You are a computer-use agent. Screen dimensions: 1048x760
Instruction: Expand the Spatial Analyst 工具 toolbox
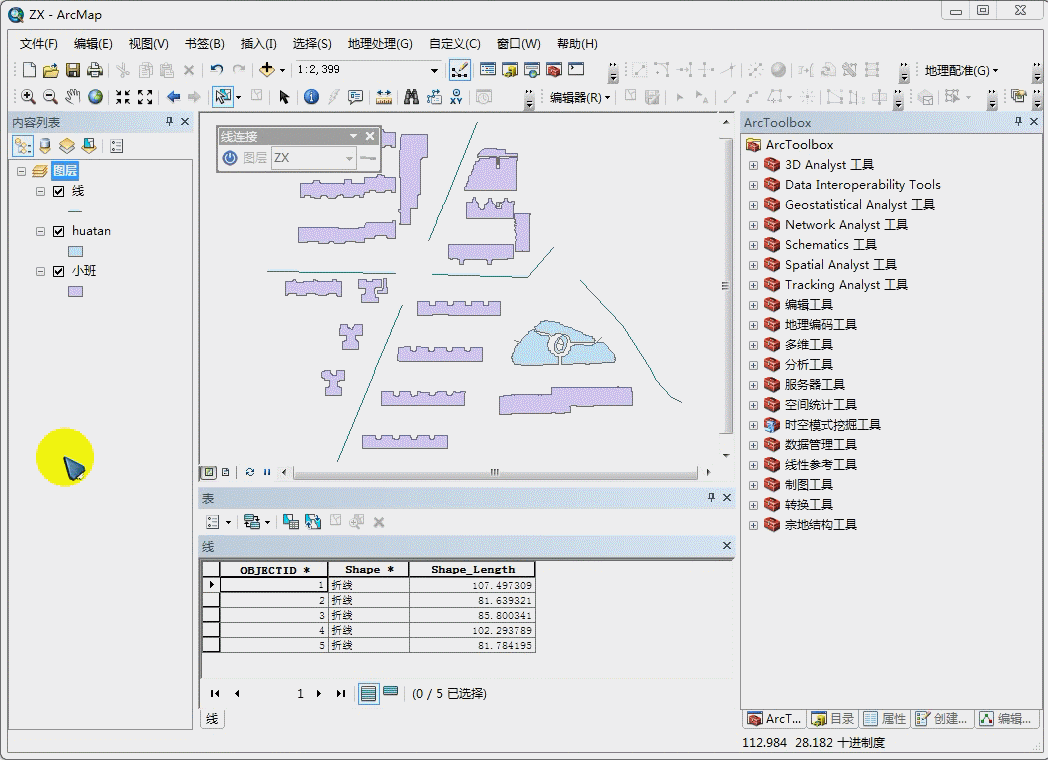[x=753, y=264]
